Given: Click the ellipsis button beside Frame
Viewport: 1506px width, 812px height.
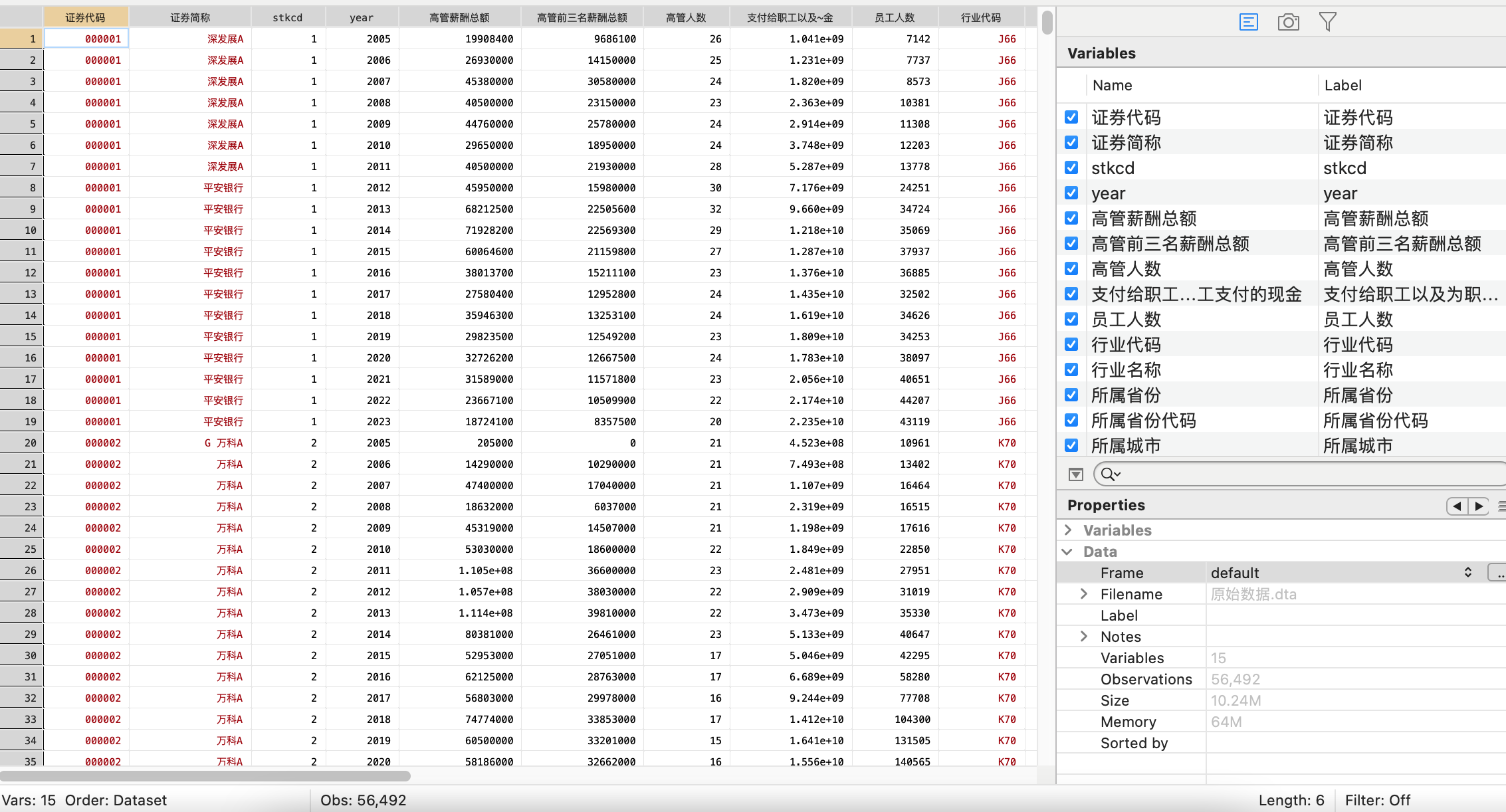Looking at the screenshot, I should [1497, 573].
